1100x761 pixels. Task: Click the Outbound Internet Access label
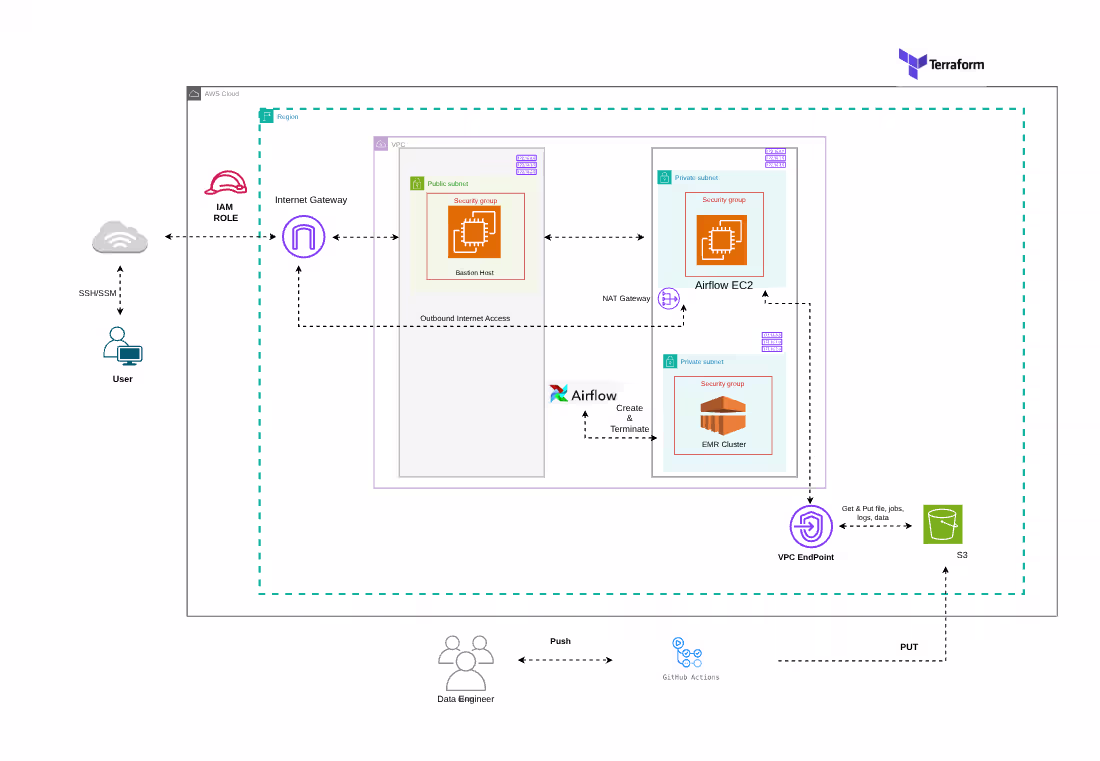464,318
